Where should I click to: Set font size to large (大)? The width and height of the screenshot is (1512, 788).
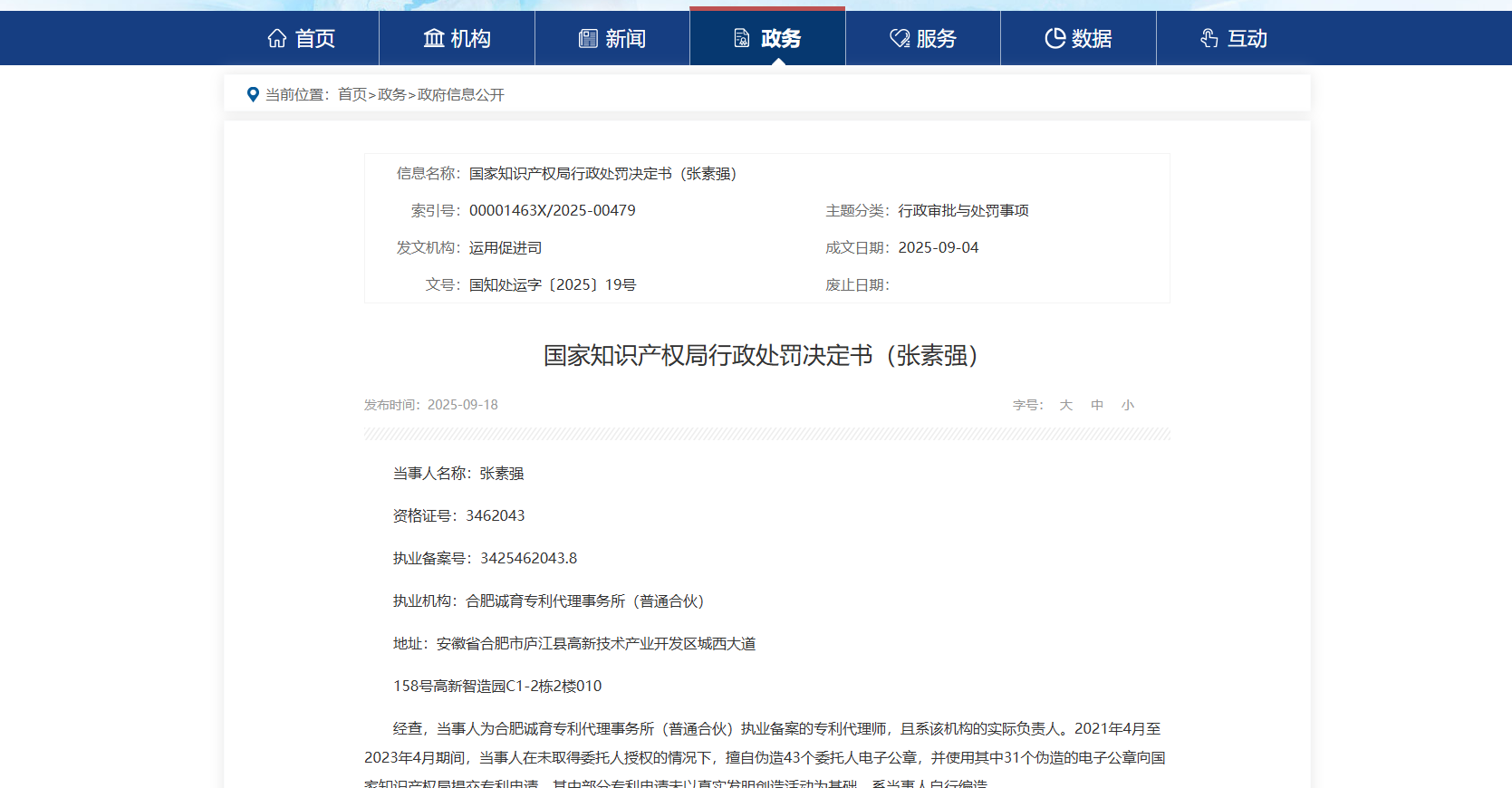pyautogui.click(x=1066, y=405)
